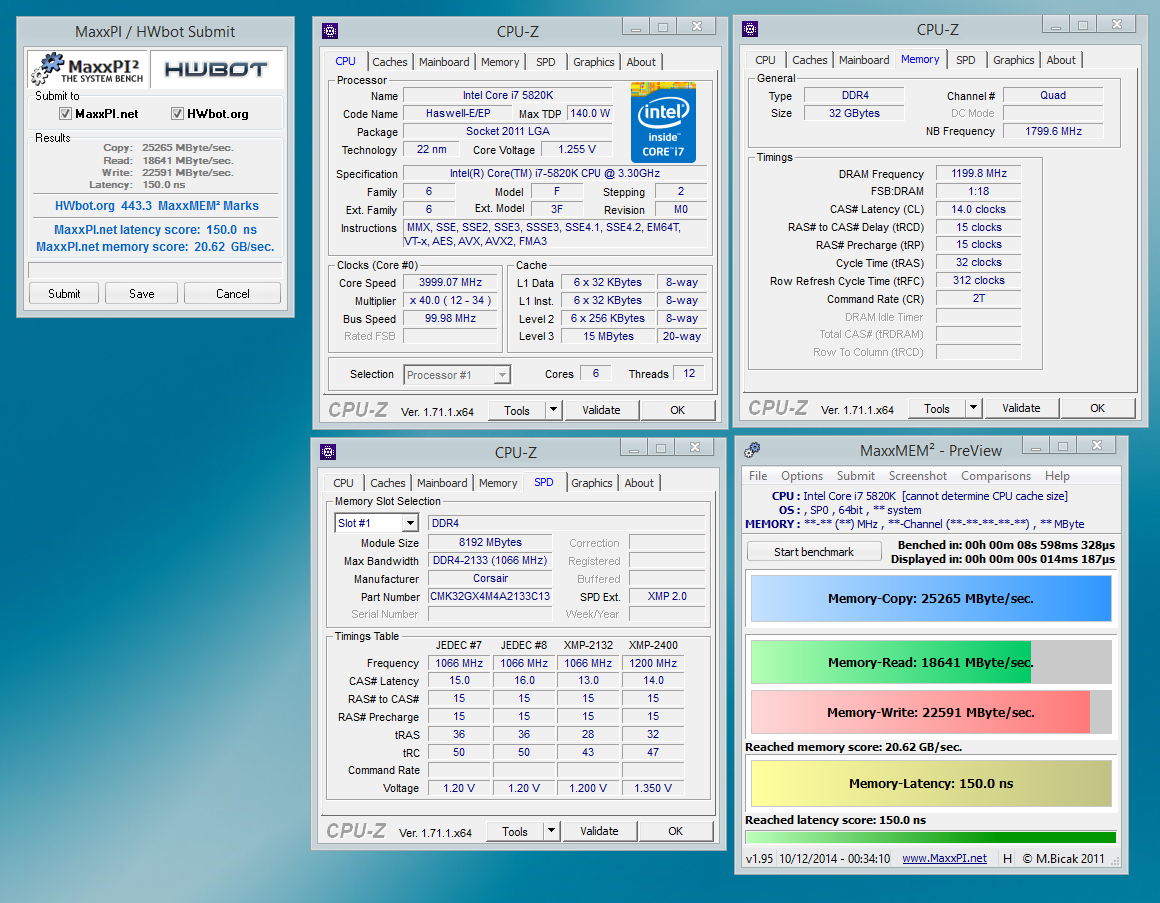Click the MaxxPI² system bench logo
This screenshot has width=1160, height=903.
[88, 69]
